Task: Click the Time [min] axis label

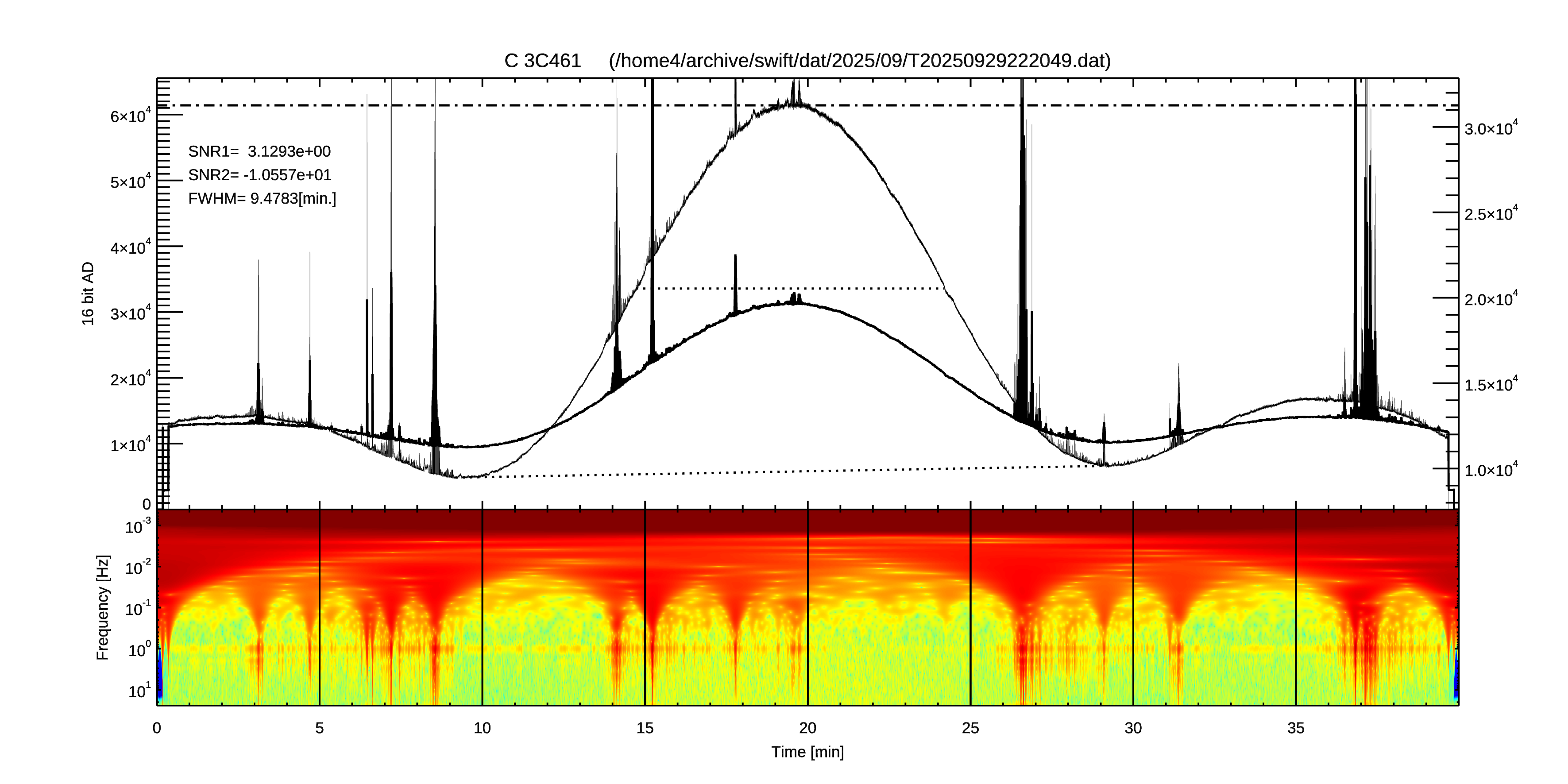Action: tap(807, 752)
